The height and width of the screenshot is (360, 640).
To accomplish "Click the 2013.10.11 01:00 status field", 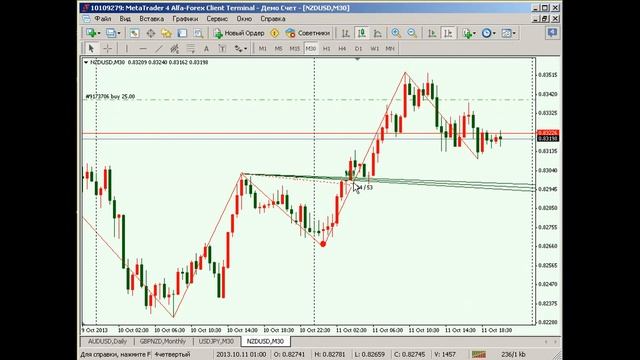I will pyautogui.click(x=241, y=354).
